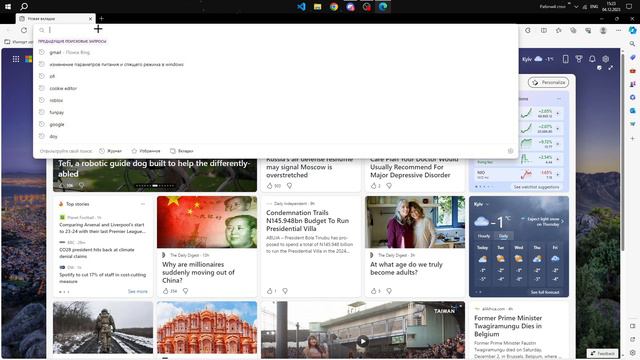Filter suggestions by Журнал

111,151
